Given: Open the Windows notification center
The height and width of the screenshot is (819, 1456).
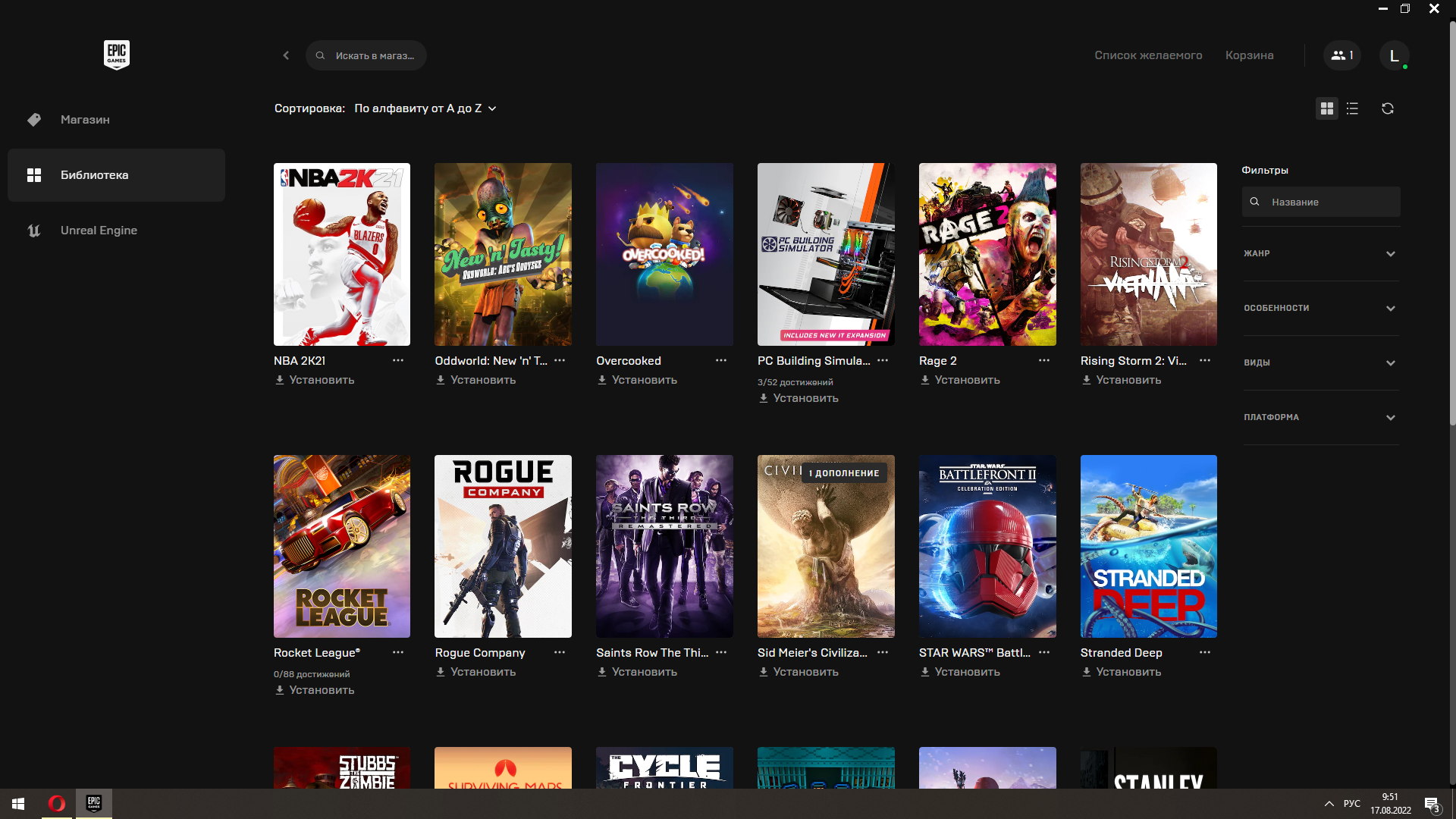Looking at the screenshot, I should pos(1432,804).
